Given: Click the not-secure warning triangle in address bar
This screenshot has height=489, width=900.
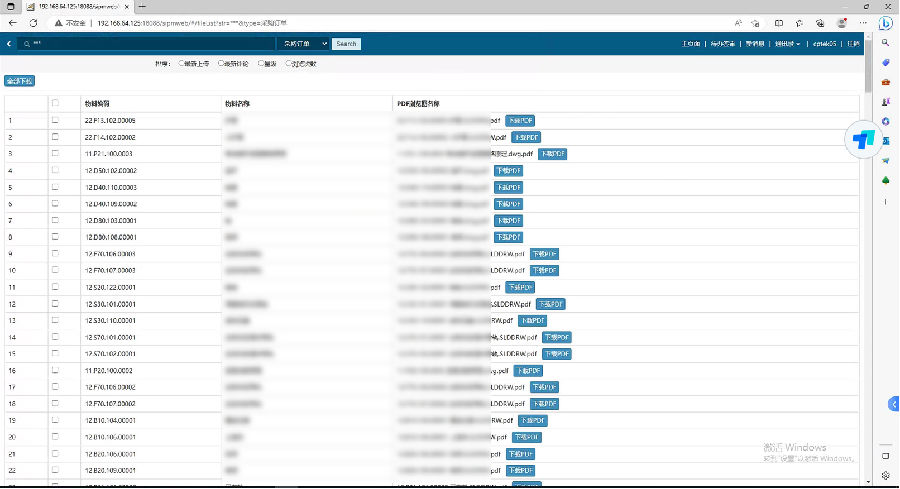Looking at the screenshot, I should 59,23.
